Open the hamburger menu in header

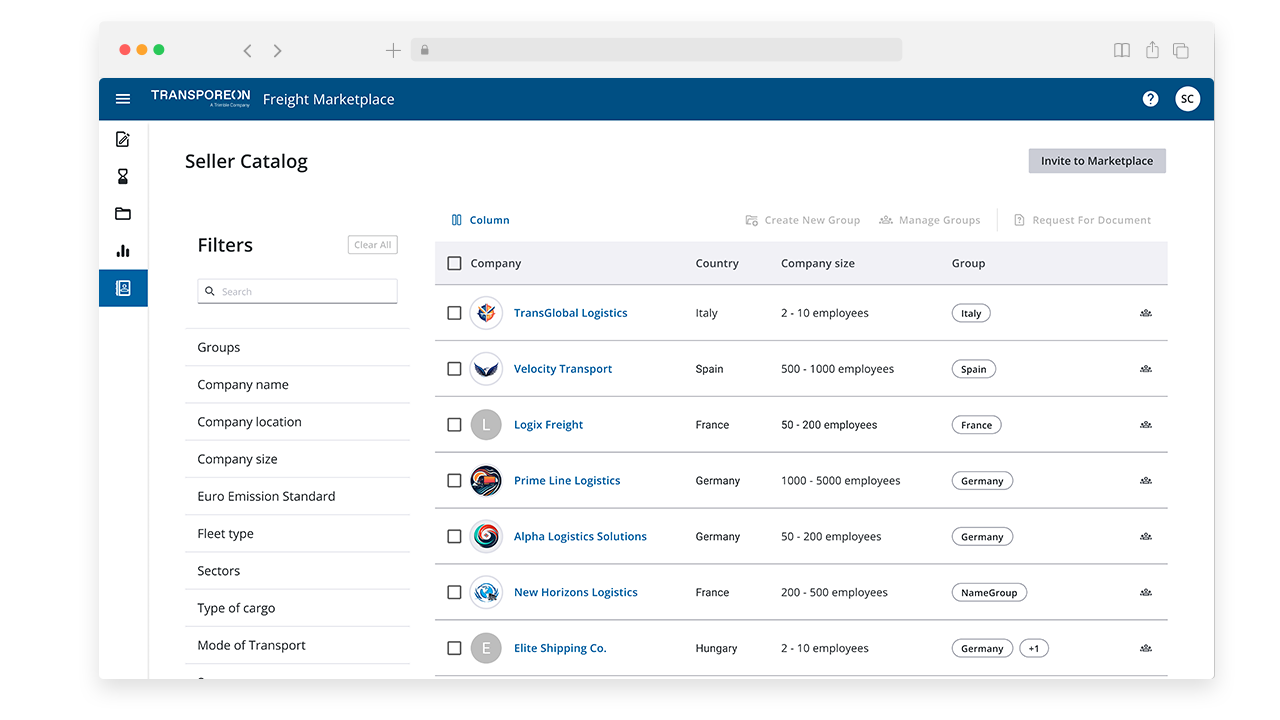click(123, 99)
